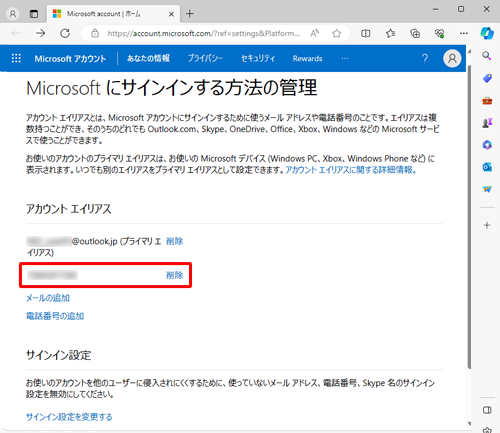Open the Collections icon
Viewport: 500px width, 433px height.
(415, 33)
